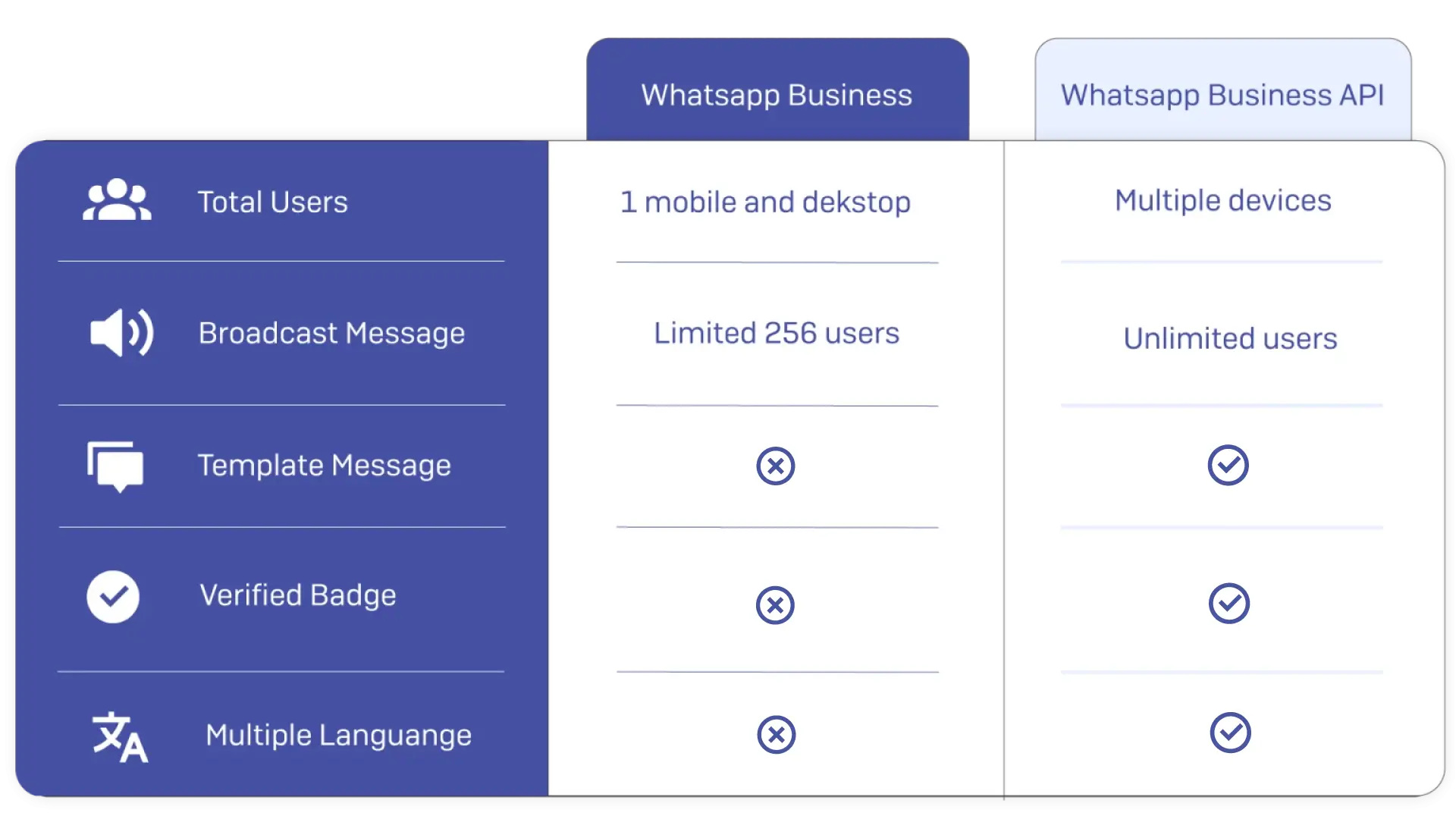Click the Broadcast Message speaker icon
Image resolution: width=1456 pixels, height=819 pixels.
coord(118,332)
